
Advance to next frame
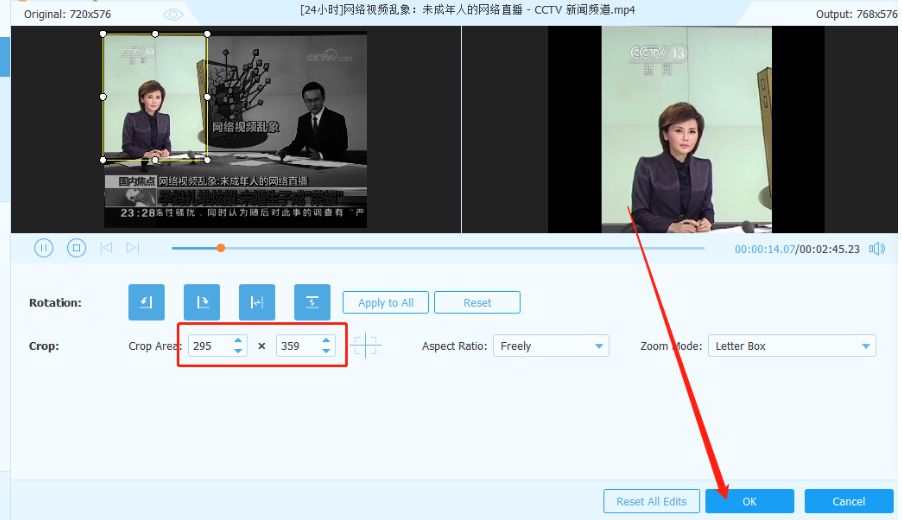tap(133, 248)
